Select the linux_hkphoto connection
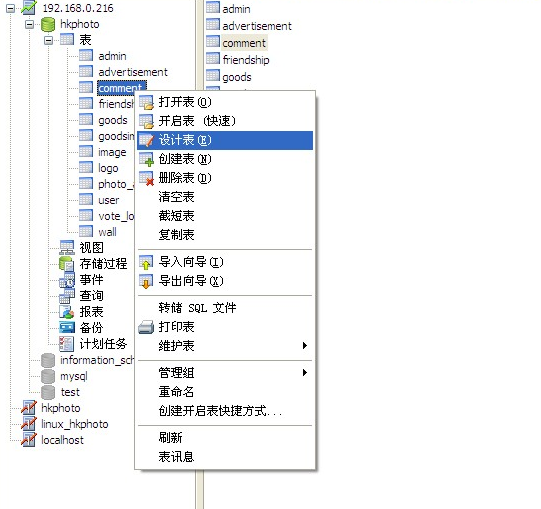Screen dimensions: 541x509 [x=75, y=424]
